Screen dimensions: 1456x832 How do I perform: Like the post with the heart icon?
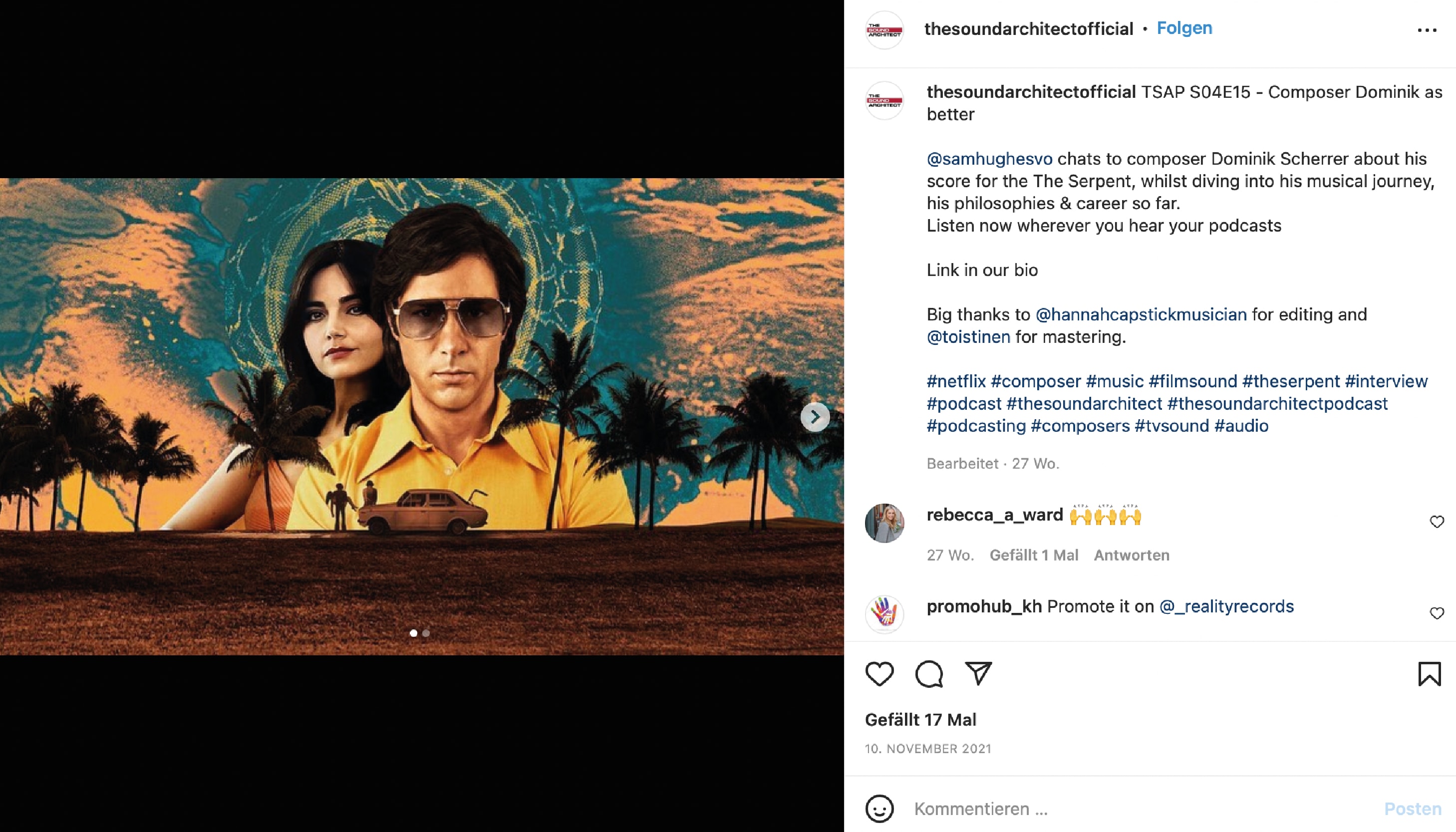coord(879,674)
